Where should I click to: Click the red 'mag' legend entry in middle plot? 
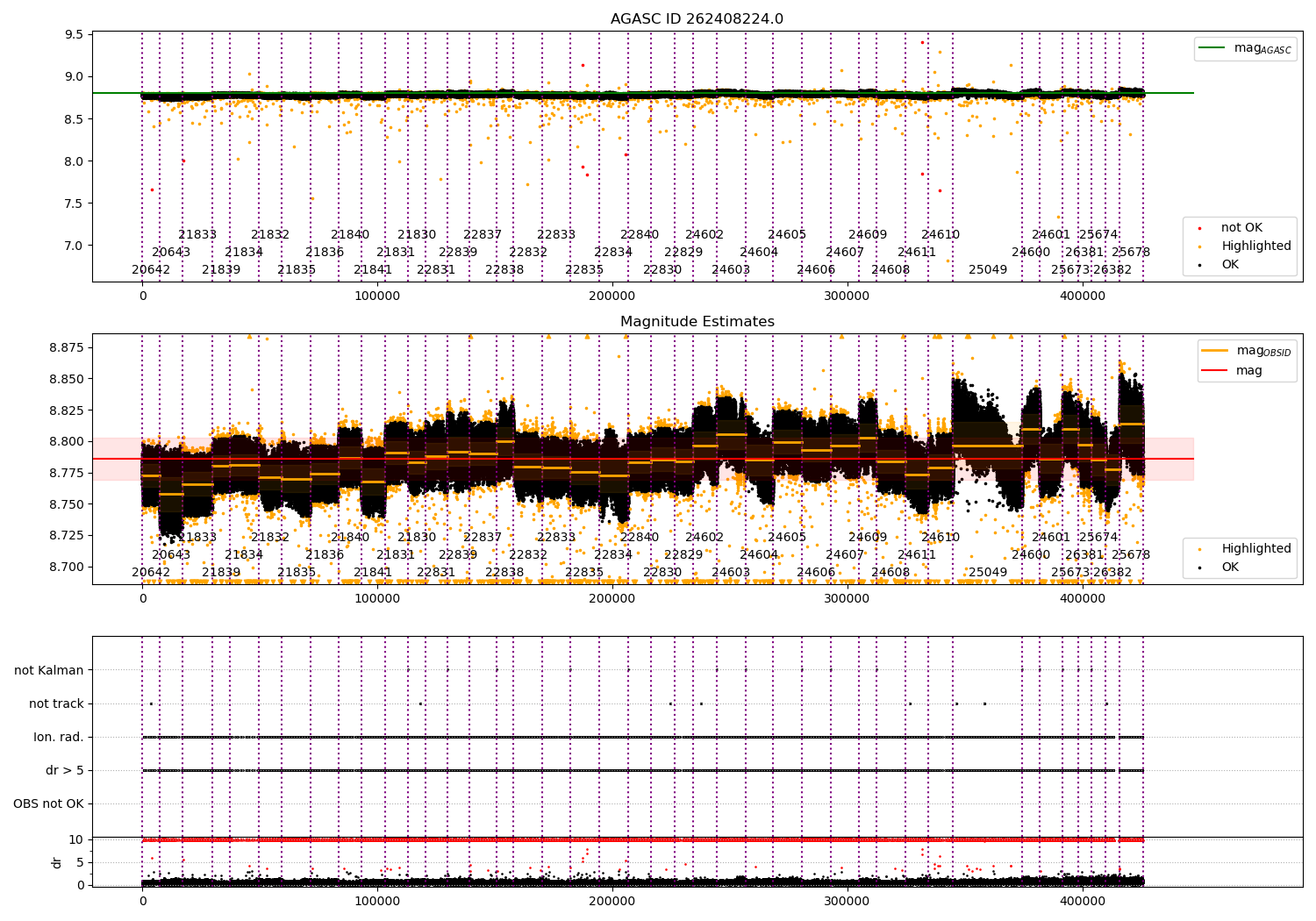coord(1233,370)
